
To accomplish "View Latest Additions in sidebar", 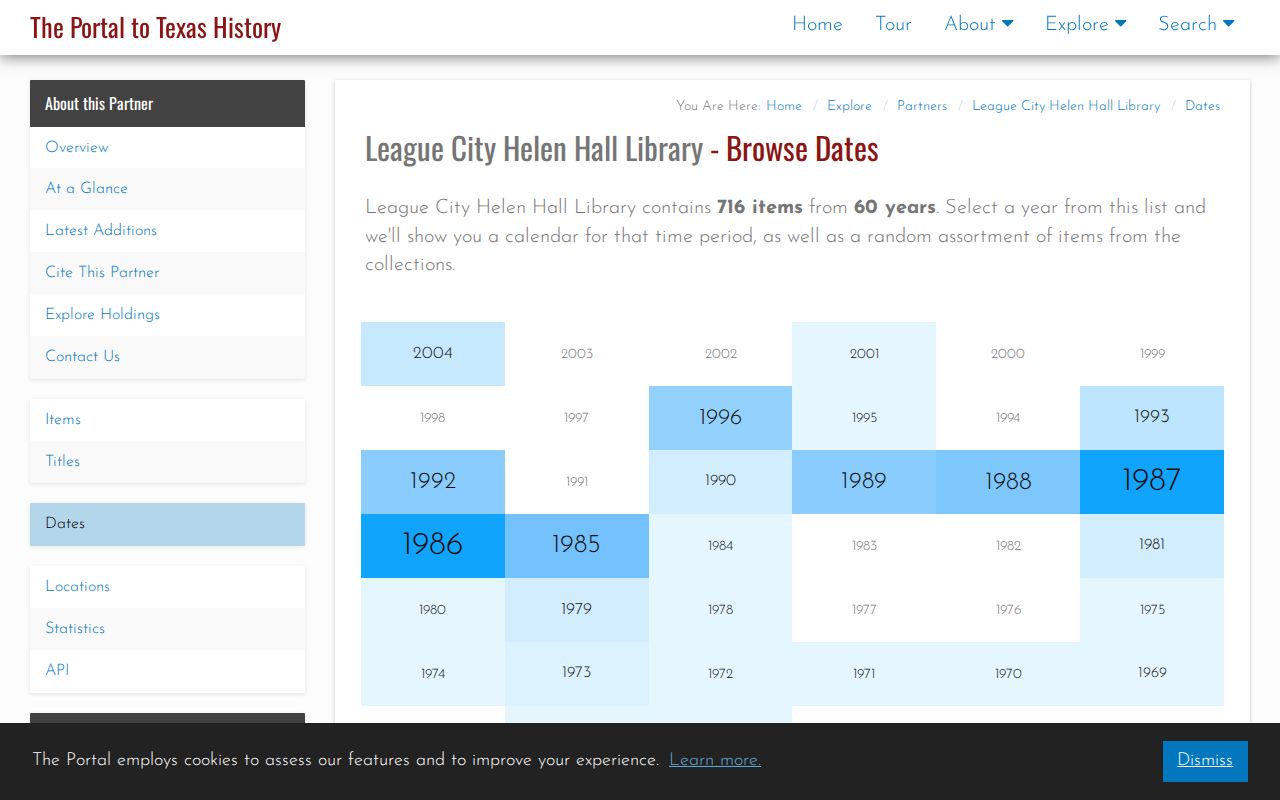I will pos(167,231).
